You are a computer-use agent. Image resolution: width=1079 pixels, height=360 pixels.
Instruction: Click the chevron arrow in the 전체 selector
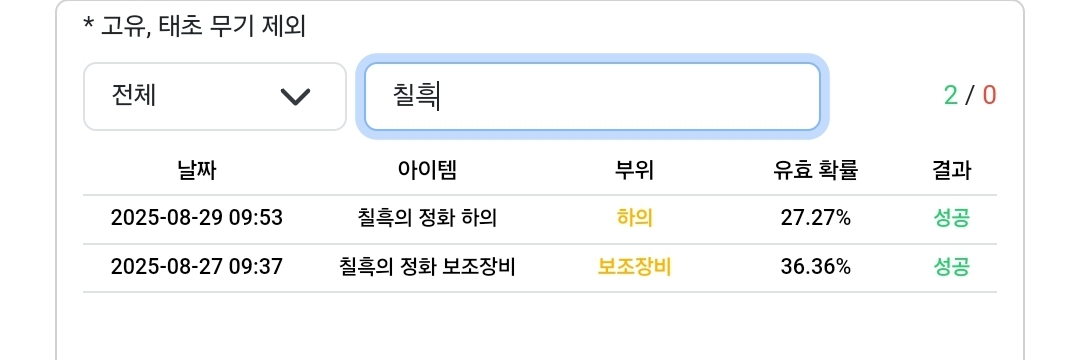(296, 97)
